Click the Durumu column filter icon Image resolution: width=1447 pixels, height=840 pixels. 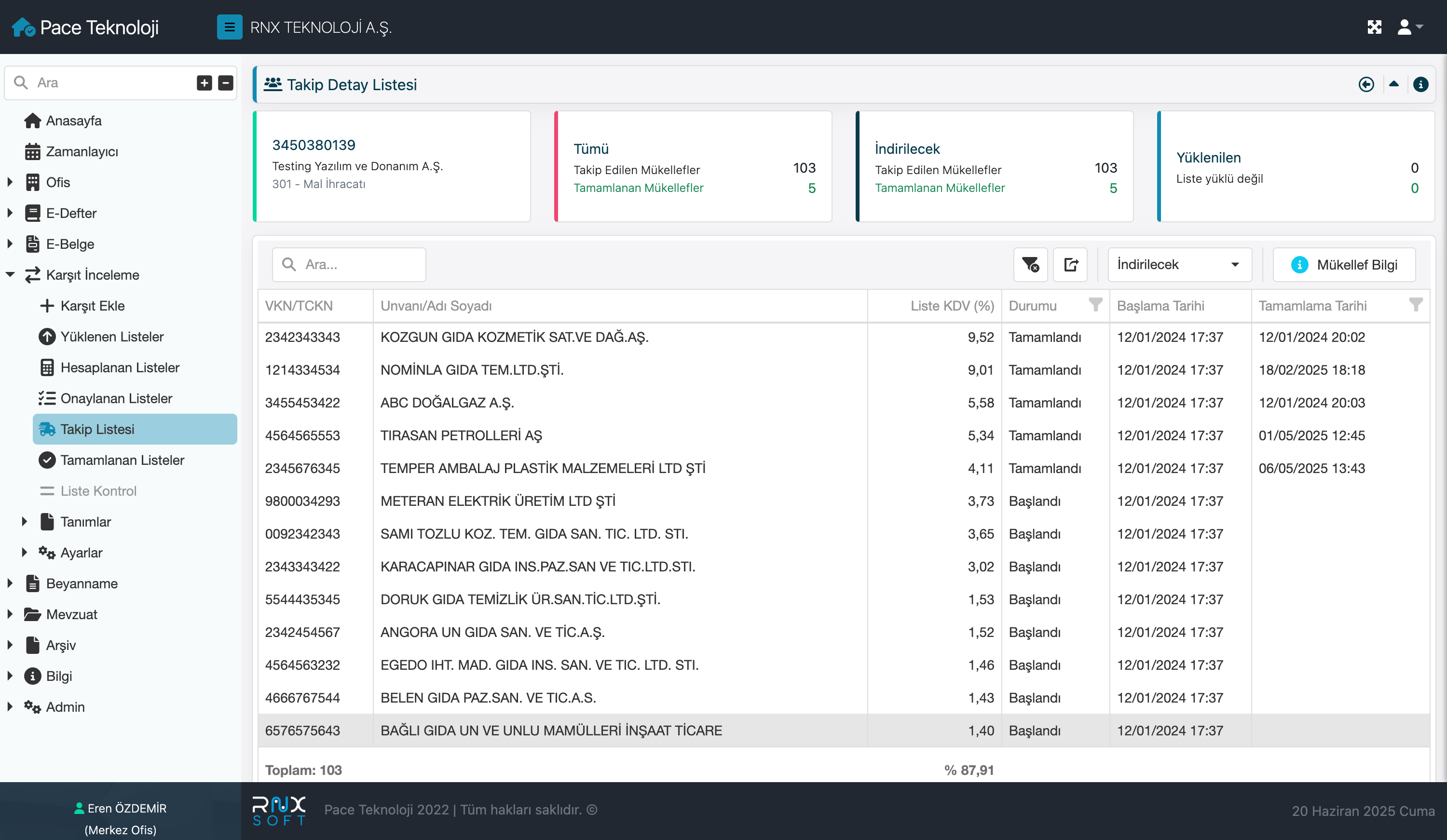pyautogui.click(x=1095, y=305)
